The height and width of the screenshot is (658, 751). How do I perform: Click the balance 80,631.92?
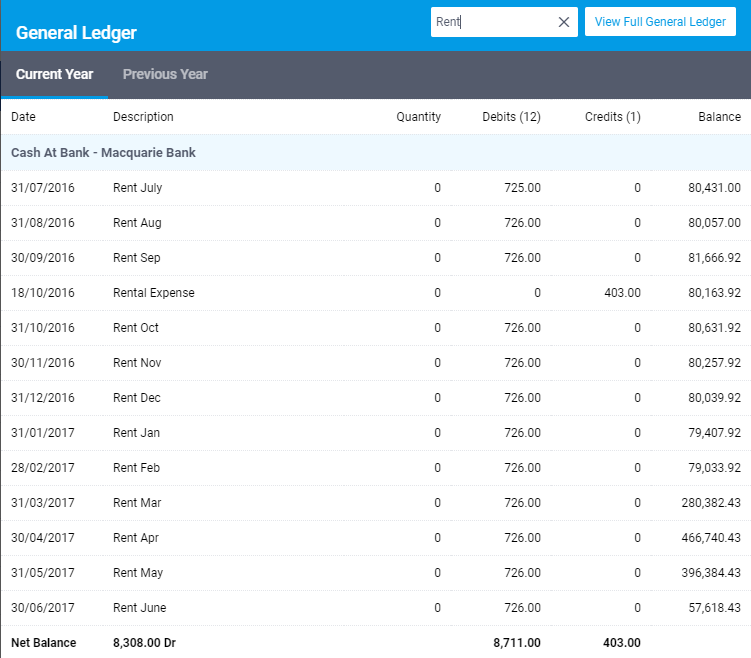click(714, 328)
